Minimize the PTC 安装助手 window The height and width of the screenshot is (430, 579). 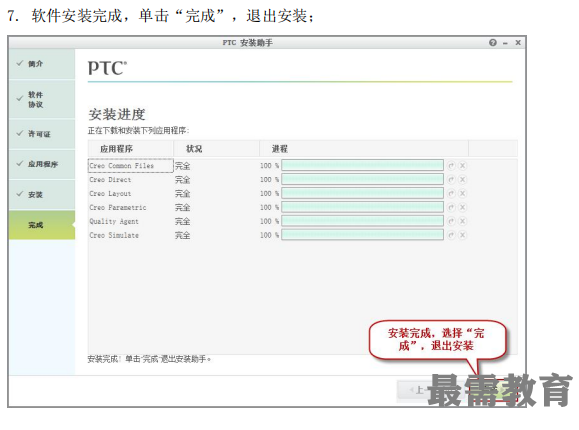[x=506, y=43]
